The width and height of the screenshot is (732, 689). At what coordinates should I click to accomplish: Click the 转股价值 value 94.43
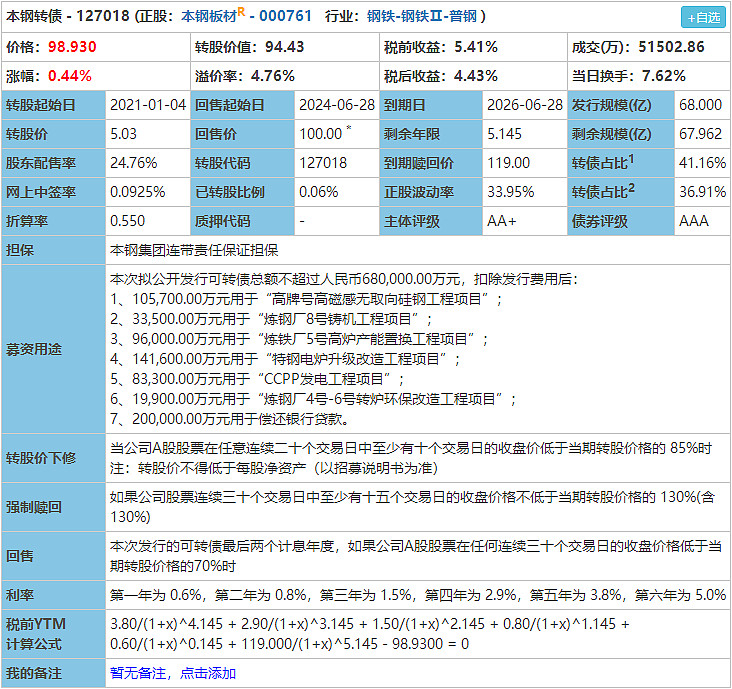[284, 47]
